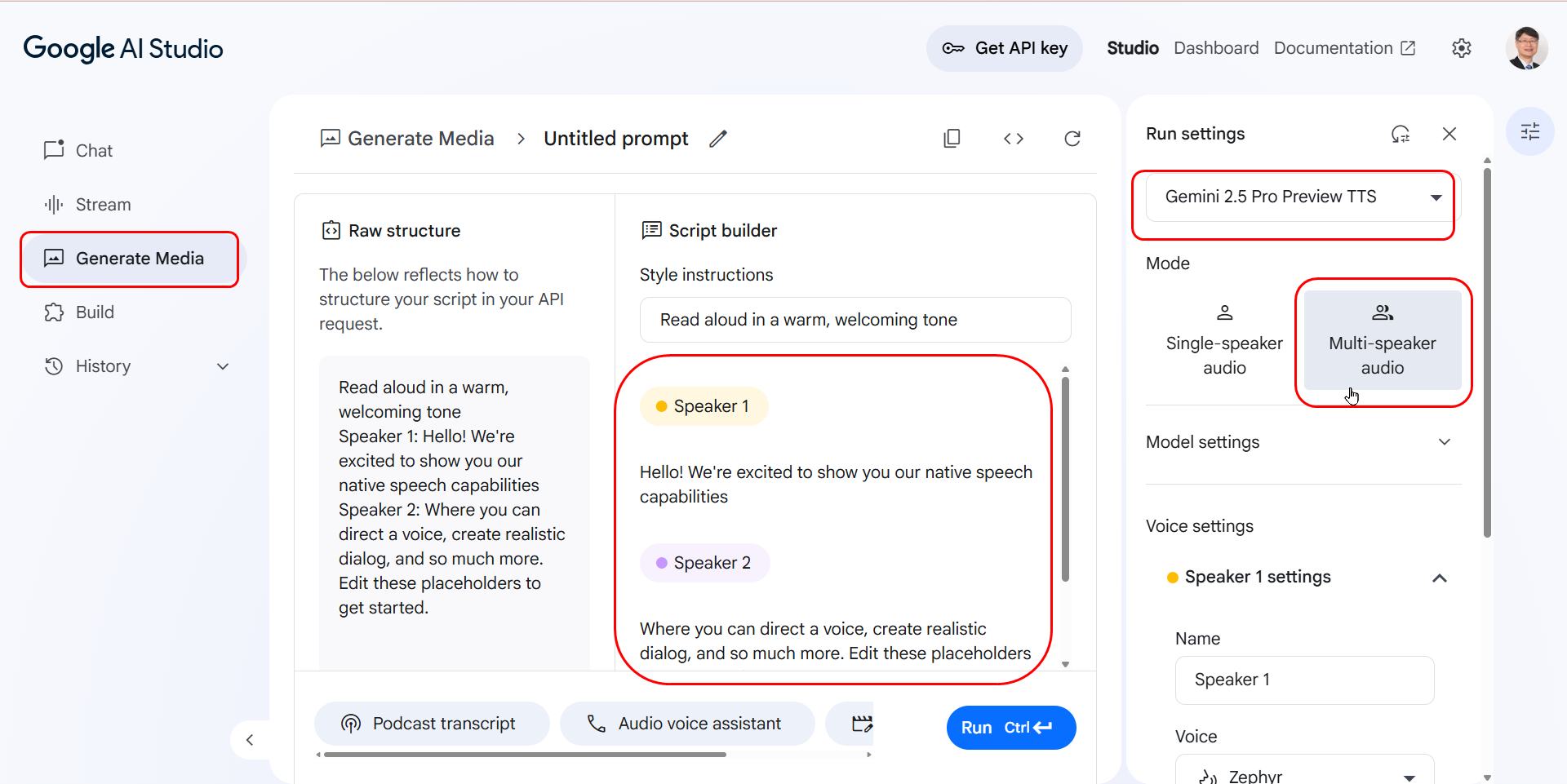This screenshot has height=784, width=1567.
Task: Open the settings gear icon
Action: [x=1461, y=48]
